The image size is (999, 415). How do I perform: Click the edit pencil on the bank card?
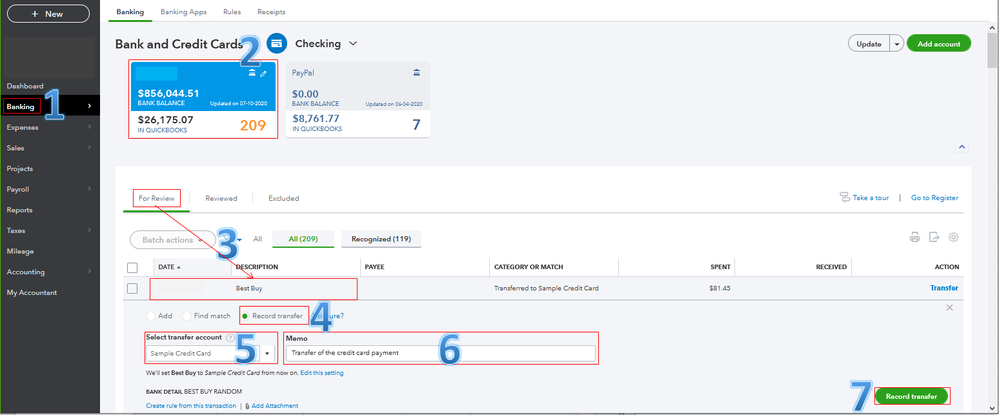click(x=264, y=74)
